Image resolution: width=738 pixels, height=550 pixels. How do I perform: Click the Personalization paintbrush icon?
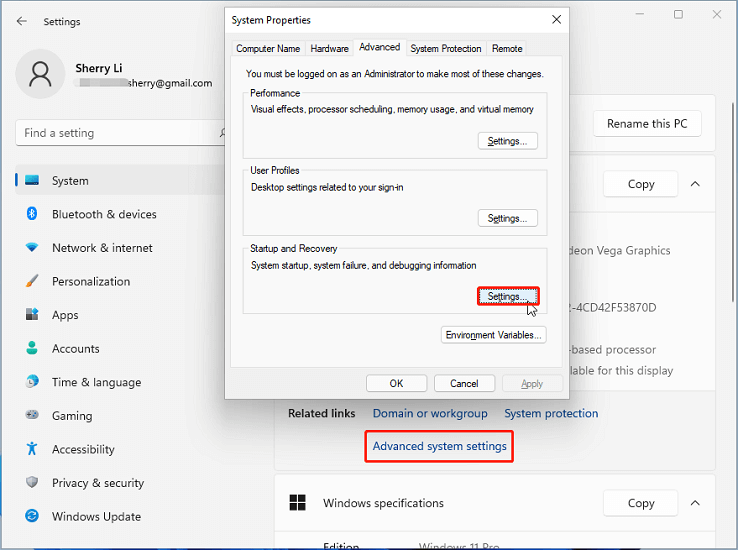click(x=32, y=281)
